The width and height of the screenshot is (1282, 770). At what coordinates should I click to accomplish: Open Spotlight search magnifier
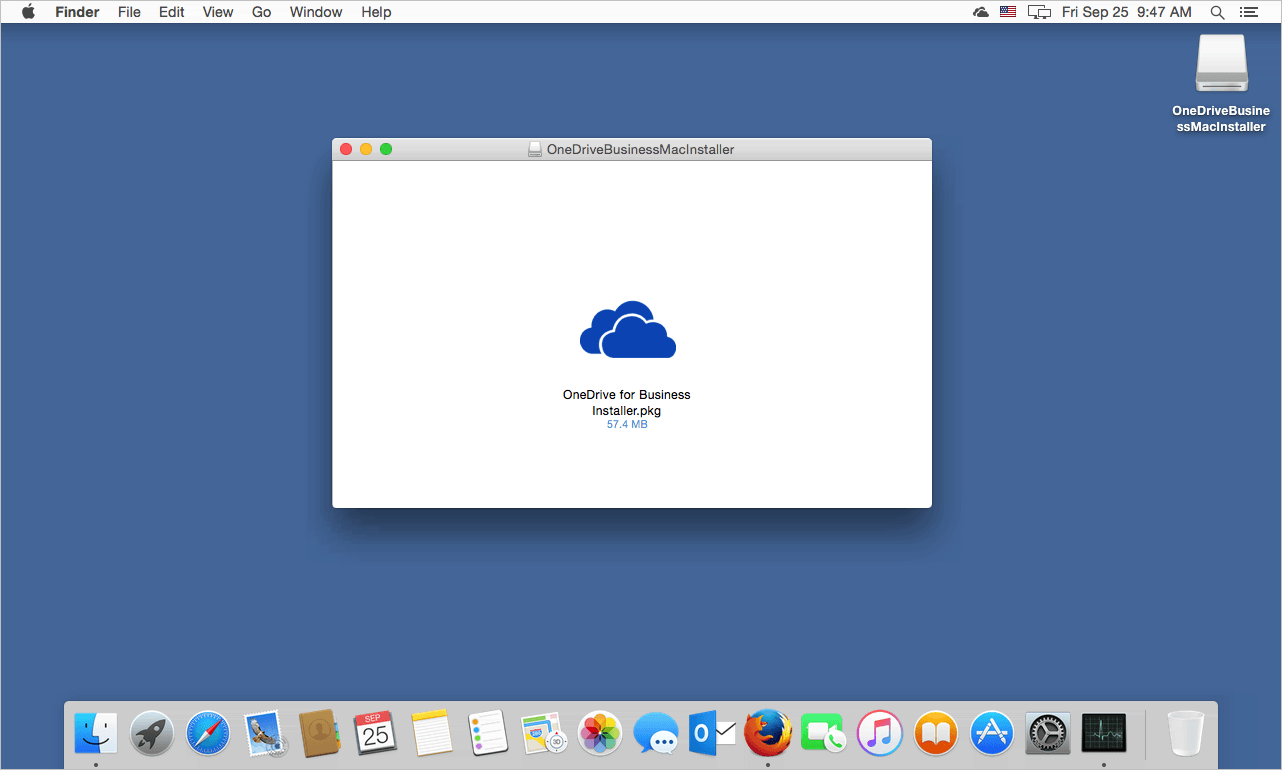tap(1217, 12)
